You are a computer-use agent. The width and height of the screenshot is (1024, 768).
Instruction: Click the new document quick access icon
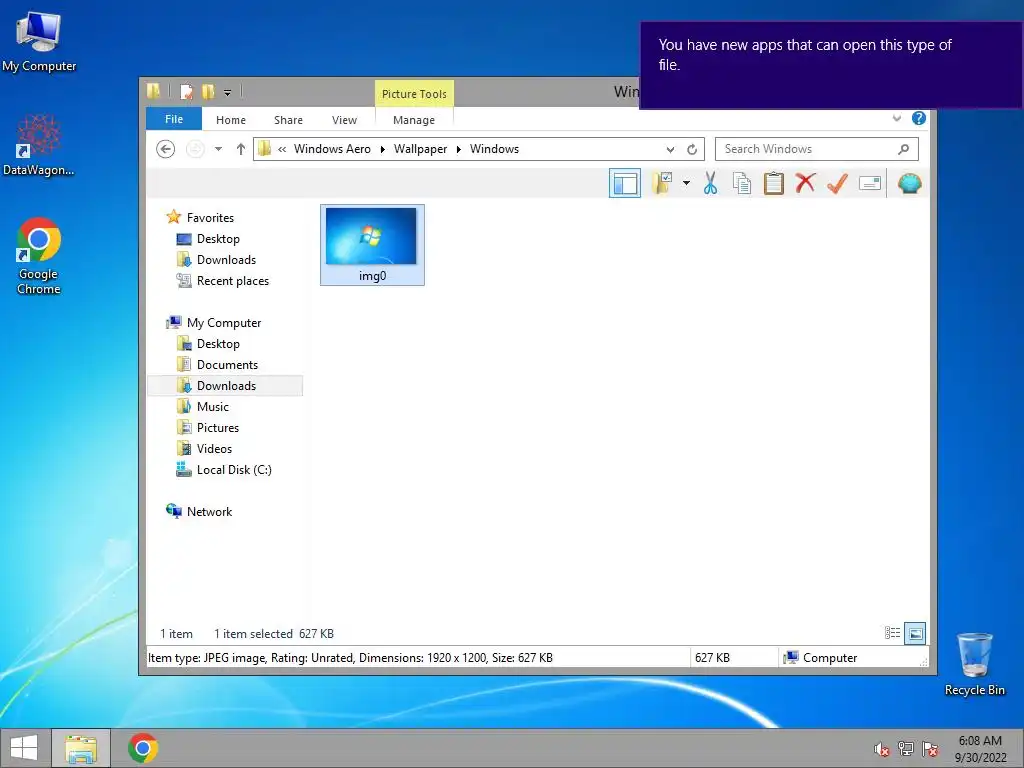186,92
